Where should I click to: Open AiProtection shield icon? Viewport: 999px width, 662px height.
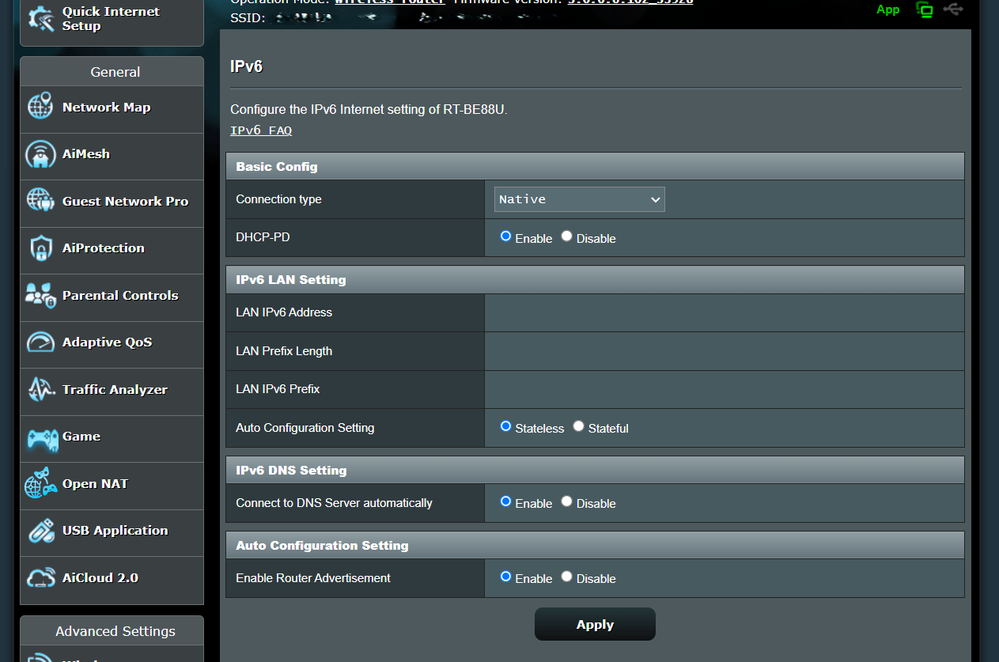click(x=40, y=248)
